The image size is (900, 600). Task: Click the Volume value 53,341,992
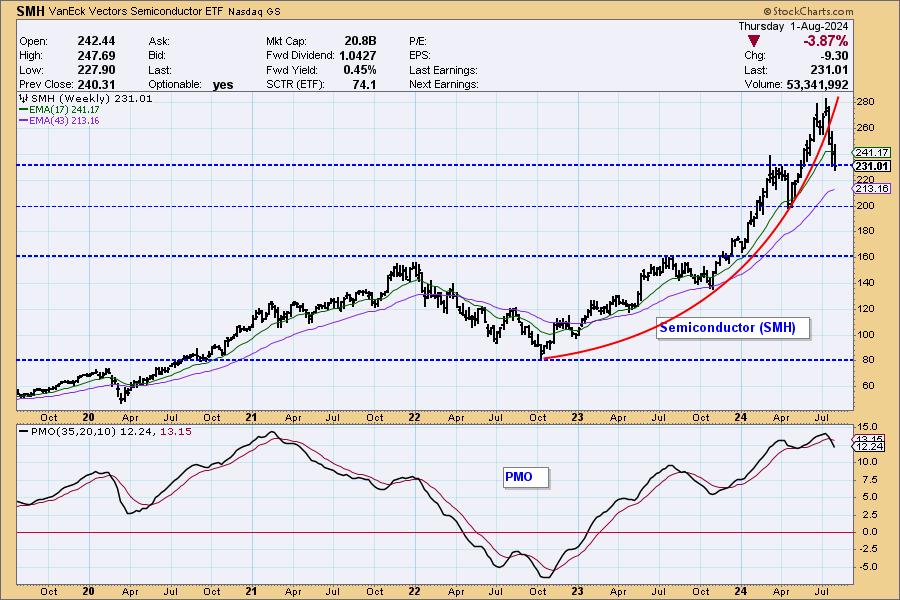(x=816, y=84)
